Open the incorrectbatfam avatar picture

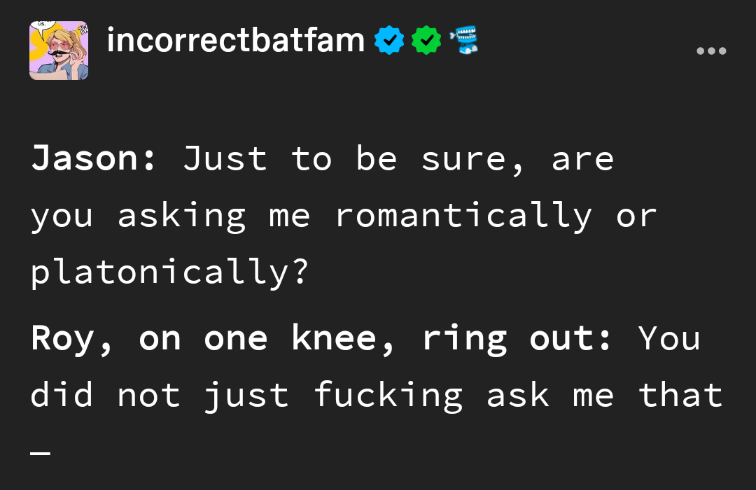pyautogui.click(x=58, y=50)
